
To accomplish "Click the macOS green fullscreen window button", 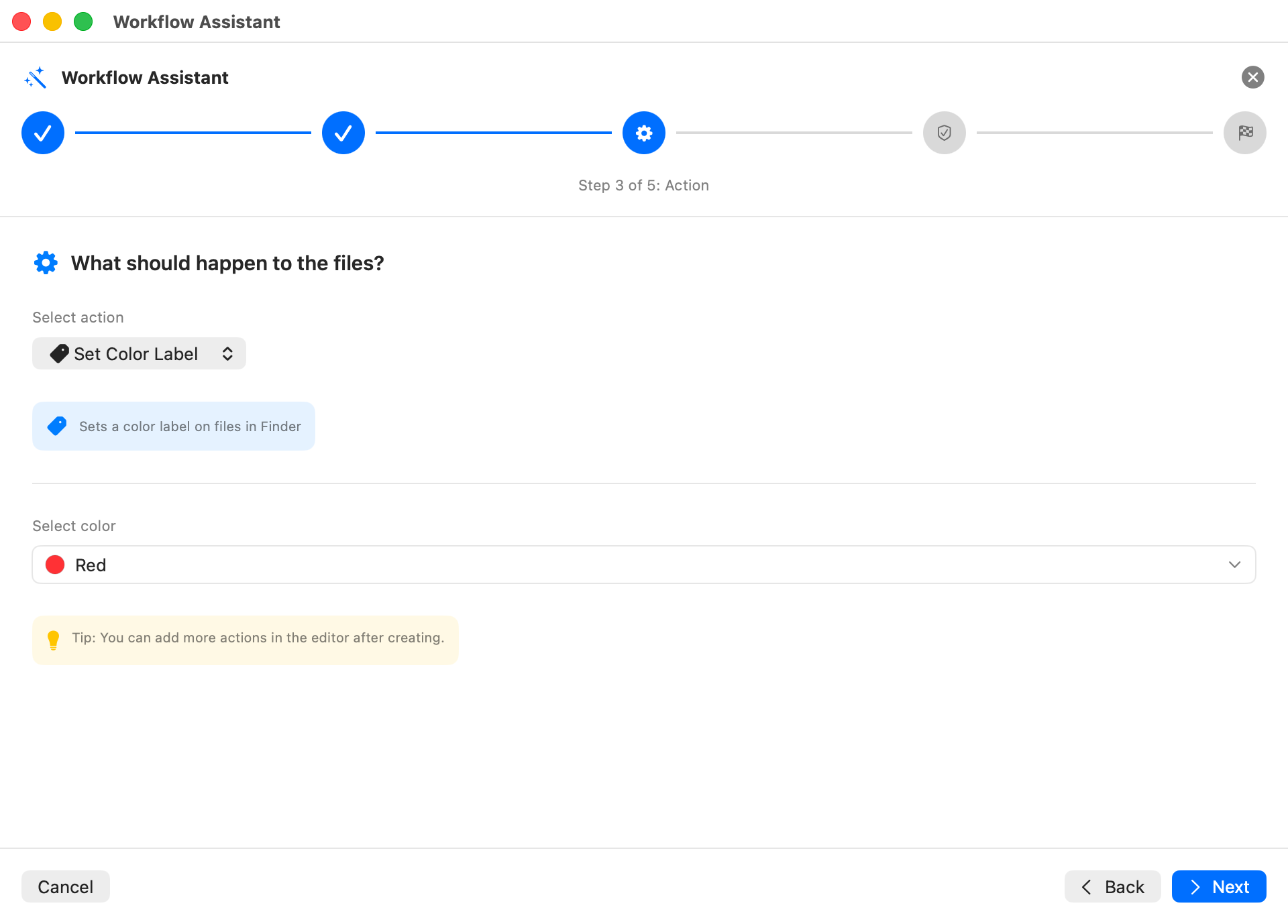I will 83,21.
